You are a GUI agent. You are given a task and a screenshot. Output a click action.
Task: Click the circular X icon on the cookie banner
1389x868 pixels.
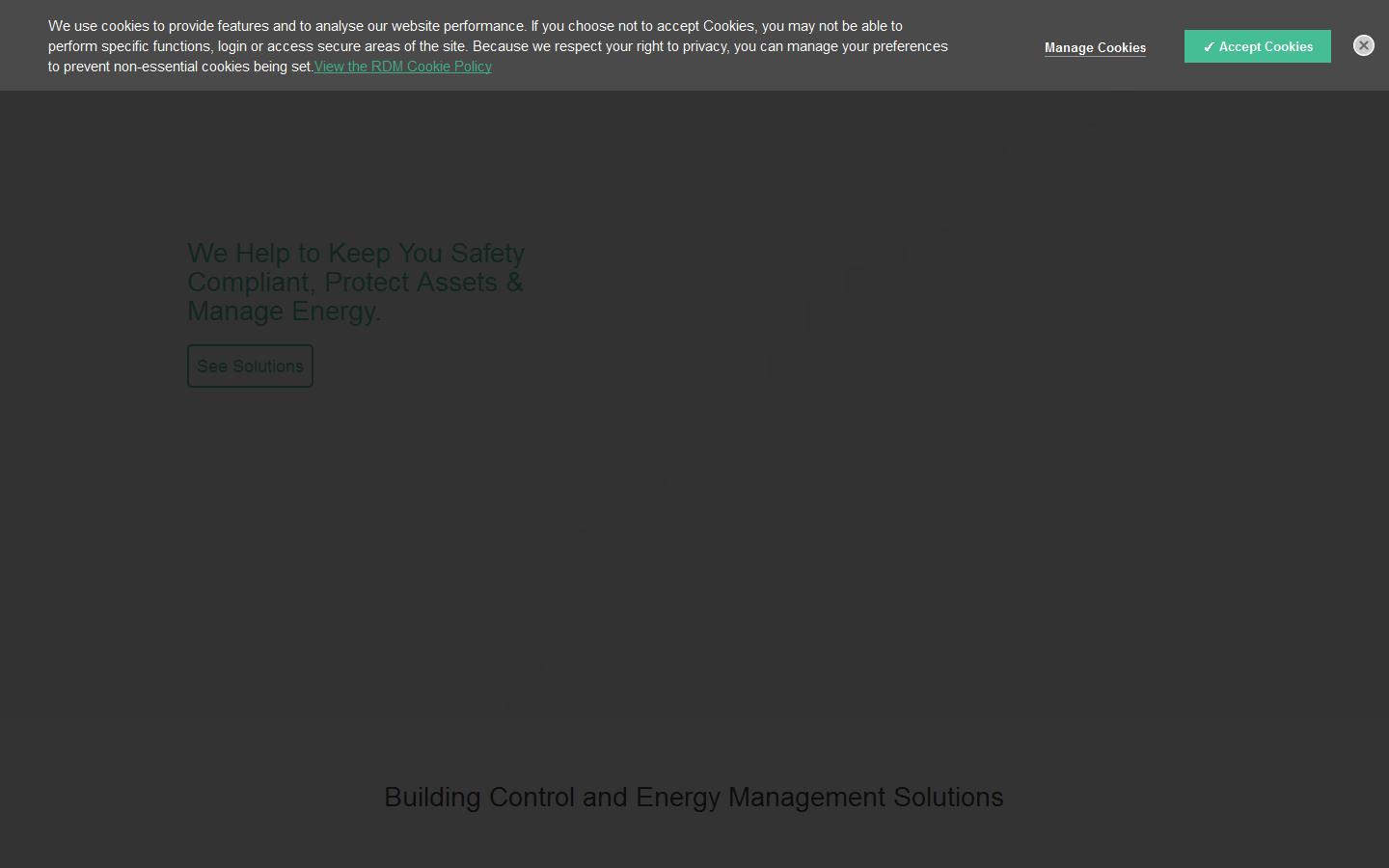1363,45
